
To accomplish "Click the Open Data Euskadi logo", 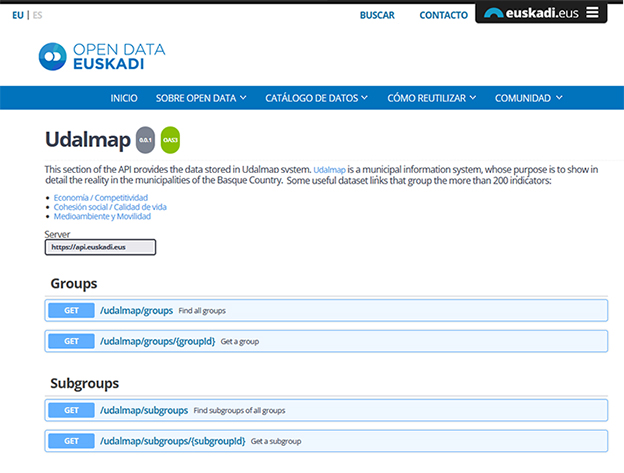I will point(102,57).
